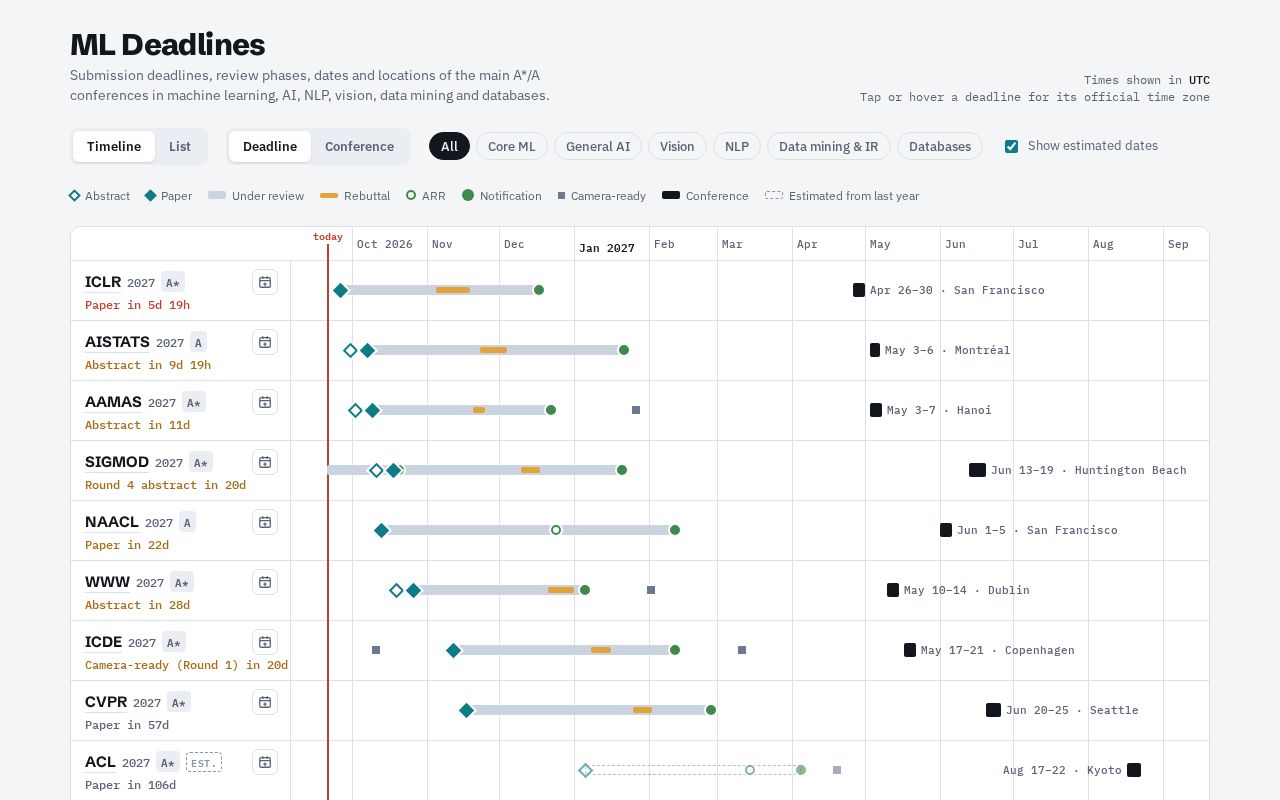Add the AISTATS deadline via its calendar icon
This screenshot has width=1280, height=800.
pyautogui.click(x=265, y=342)
